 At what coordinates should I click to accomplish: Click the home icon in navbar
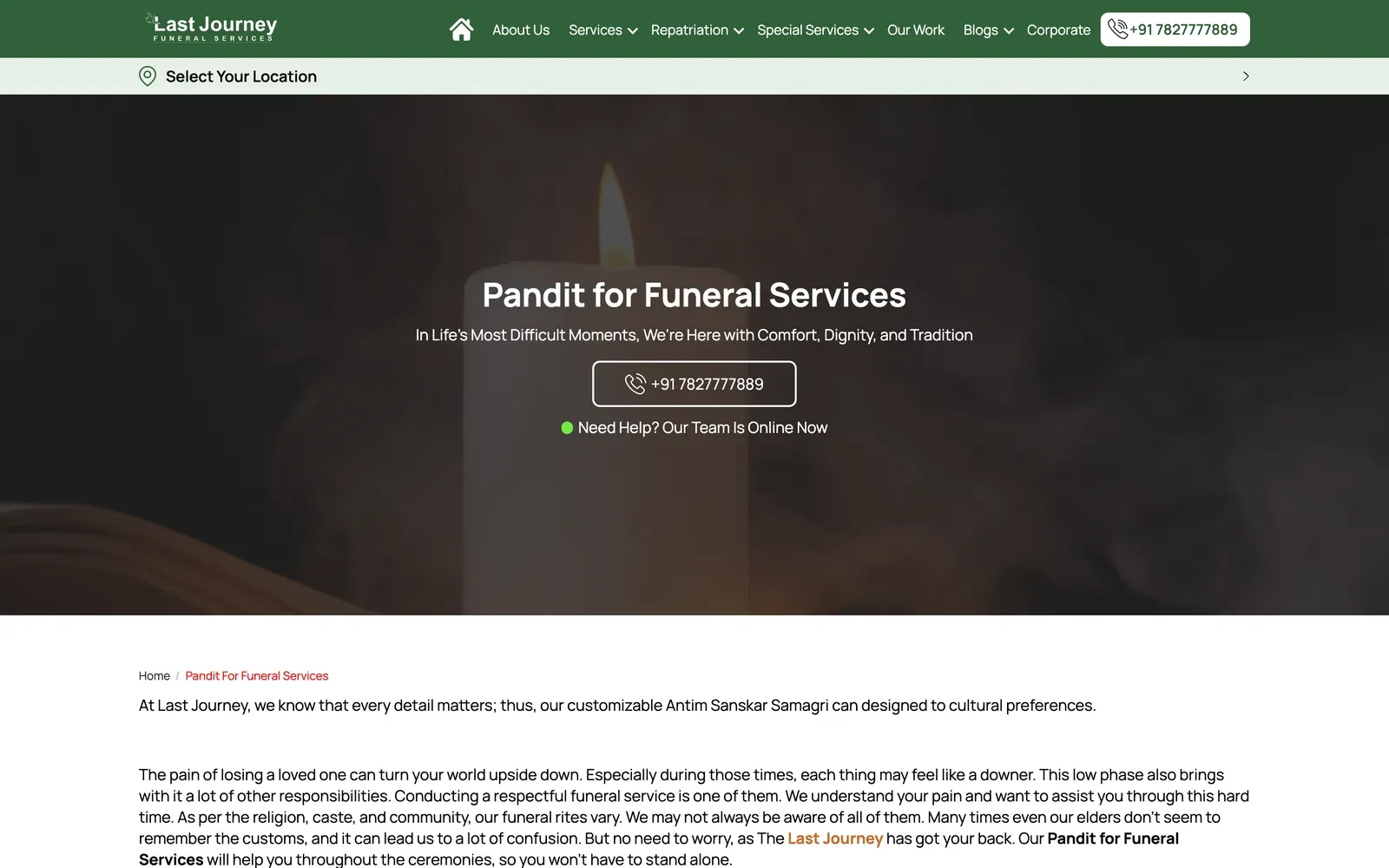tap(461, 30)
